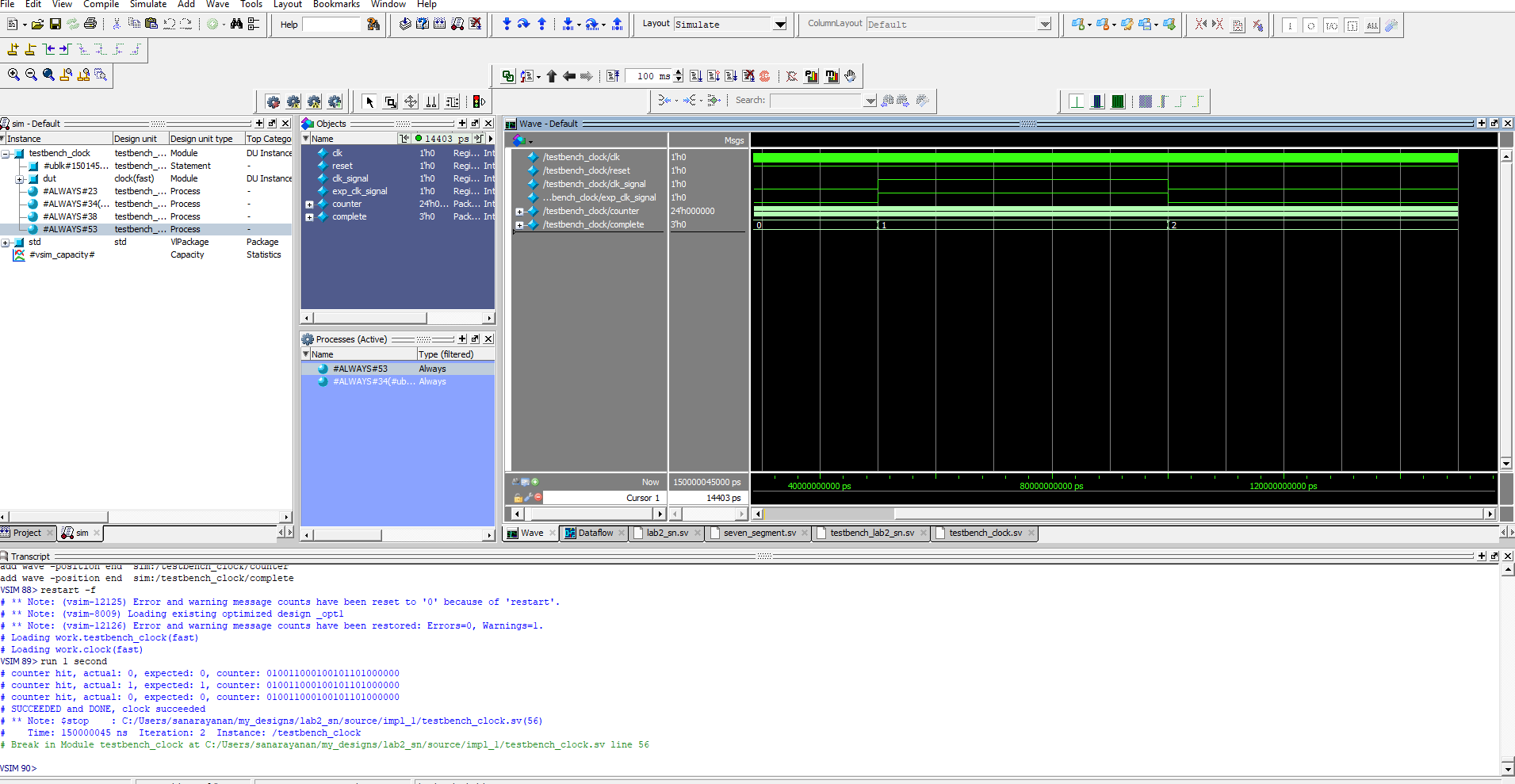The width and height of the screenshot is (1515, 784).
Task: Click the Find binoculars icon
Action: pyautogui.click(x=236, y=24)
